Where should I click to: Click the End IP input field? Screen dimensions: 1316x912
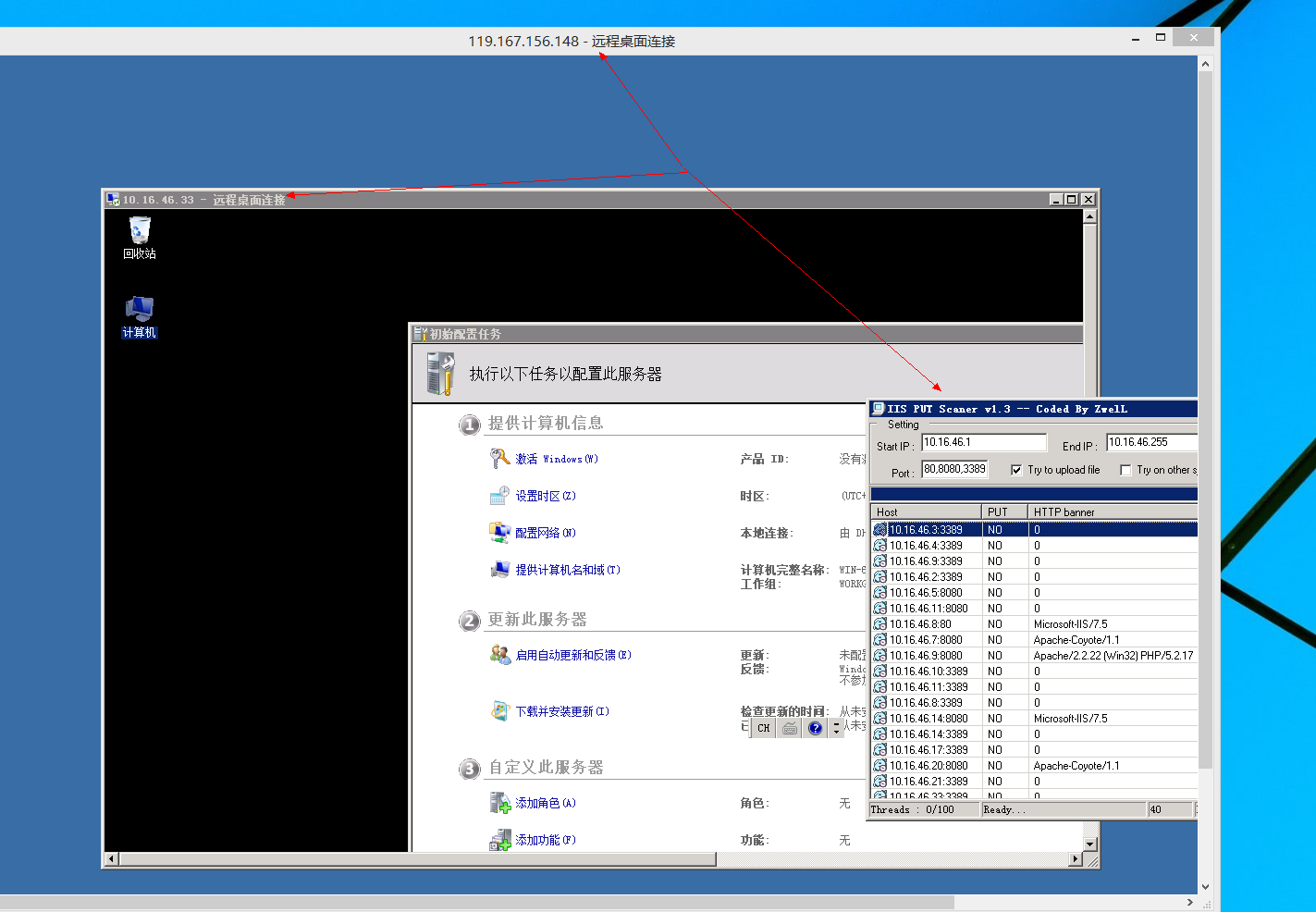click(1152, 443)
